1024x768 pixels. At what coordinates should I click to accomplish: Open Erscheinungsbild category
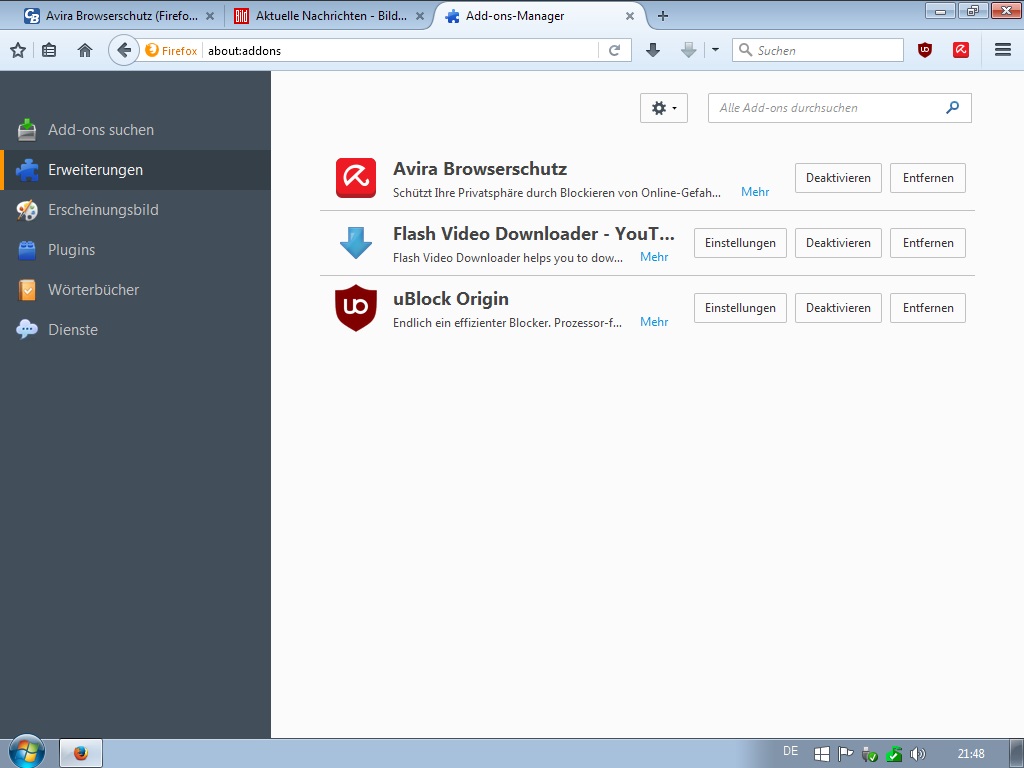point(135,210)
